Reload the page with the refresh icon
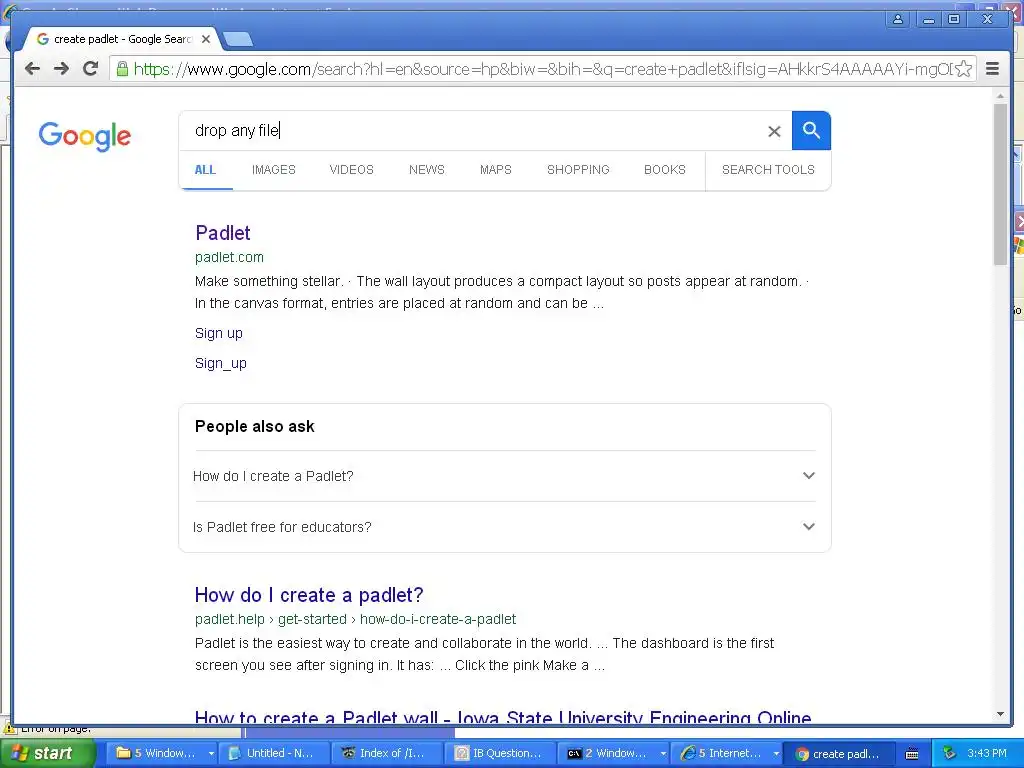The width and height of the screenshot is (1024, 768). coord(91,69)
